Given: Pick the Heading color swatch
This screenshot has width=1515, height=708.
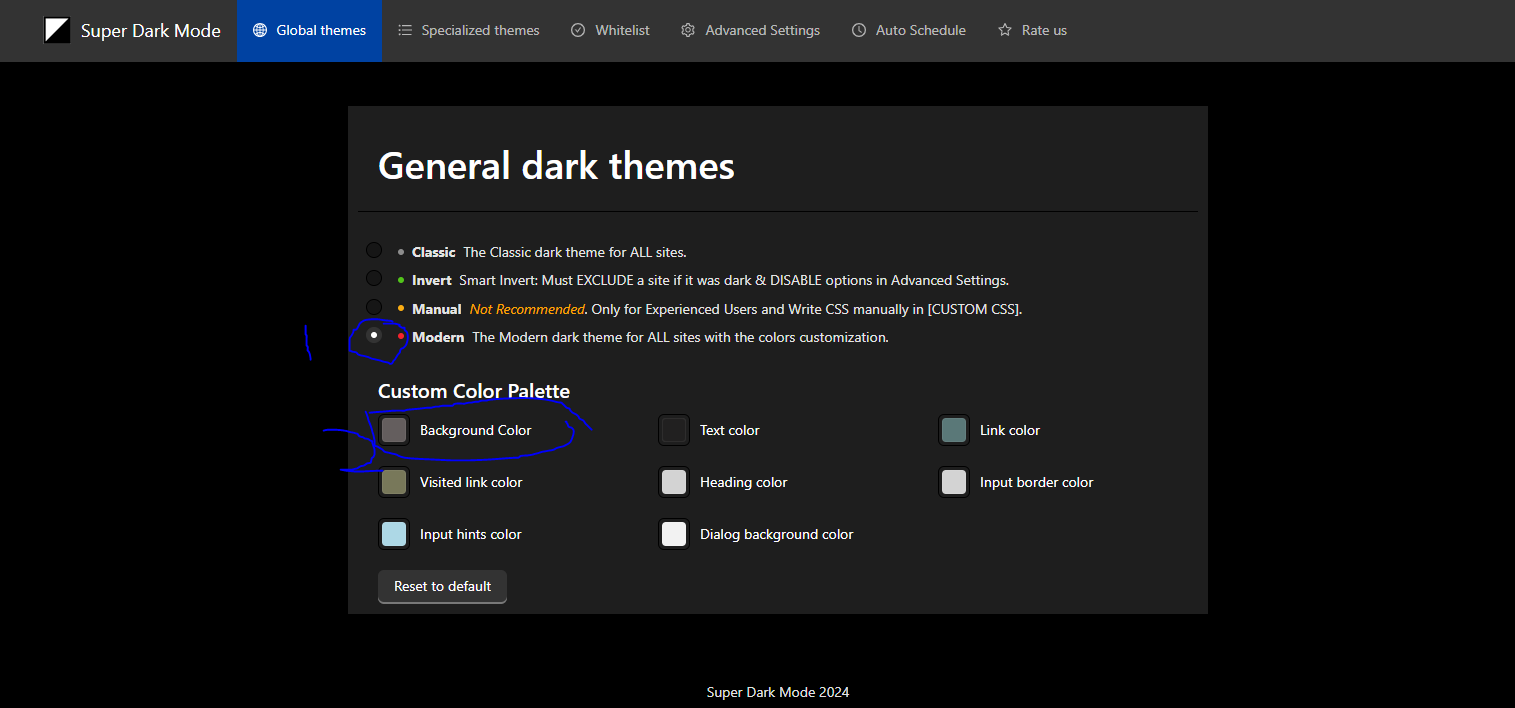Looking at the screenshot, I should 674,482.
